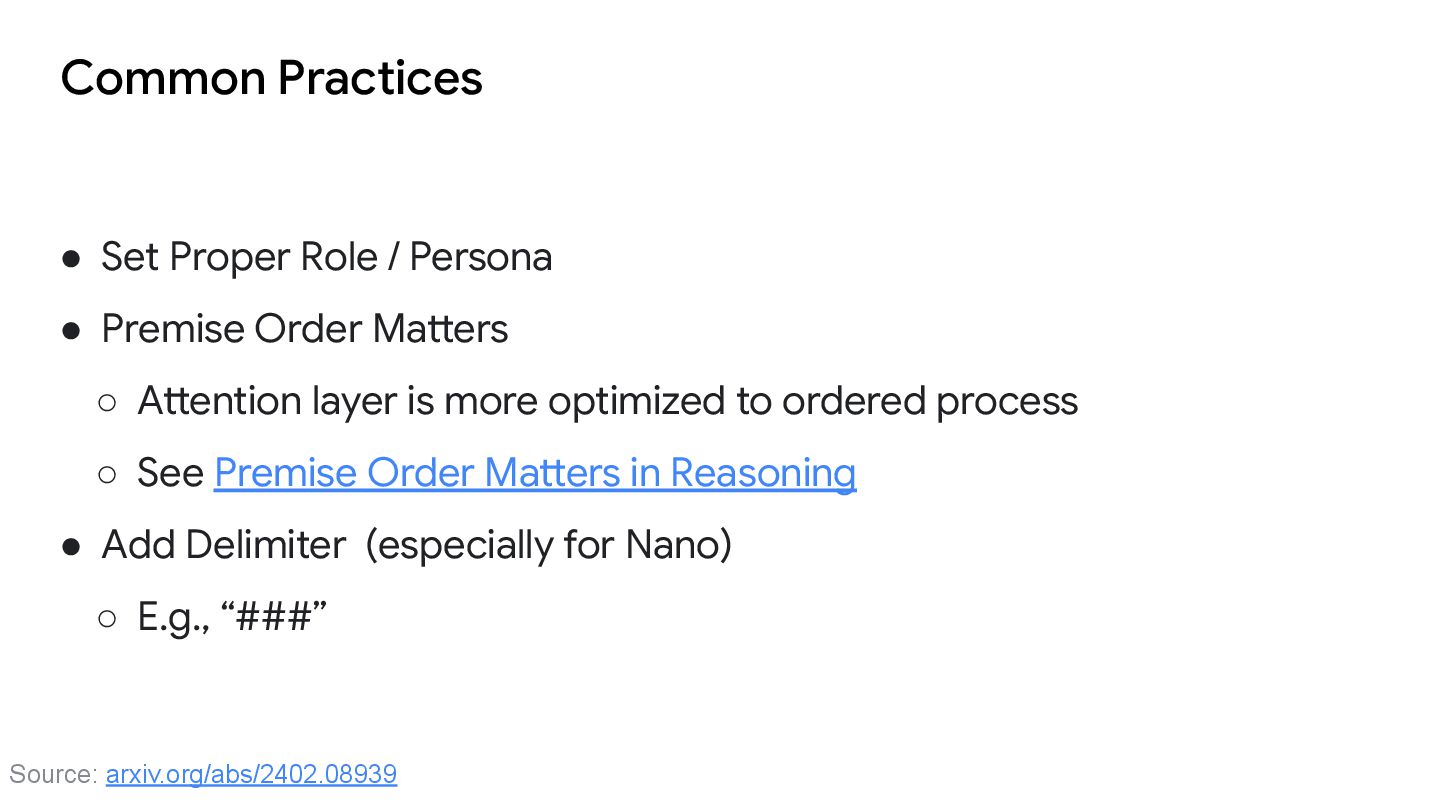
Task: Open the Premise Order Matters in Reasoning link
Action: click(x=535, y=473)
